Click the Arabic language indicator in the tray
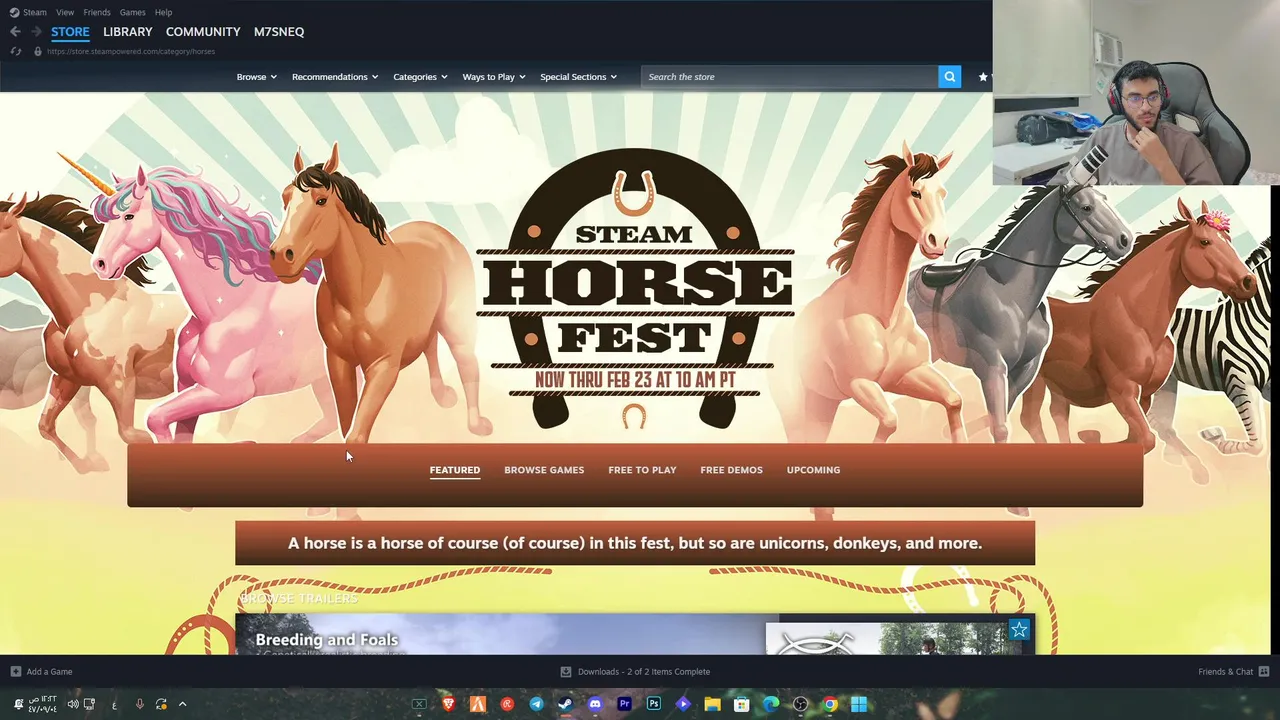This screenshot has height=720, width=1280. (114, 704)
